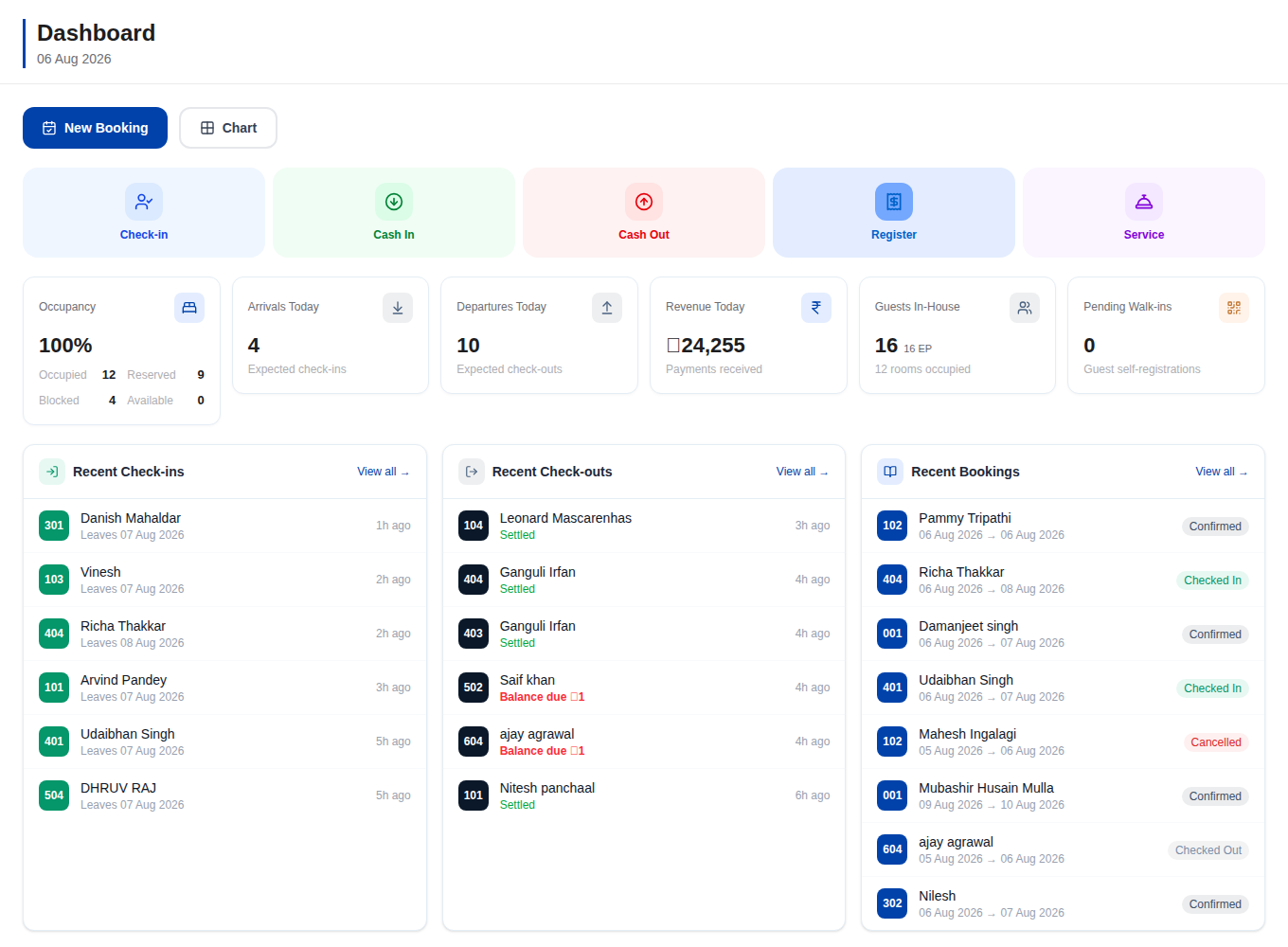Click the Recent Check-ins header icon
This screenshot has height=947, width=1288.
52,472
